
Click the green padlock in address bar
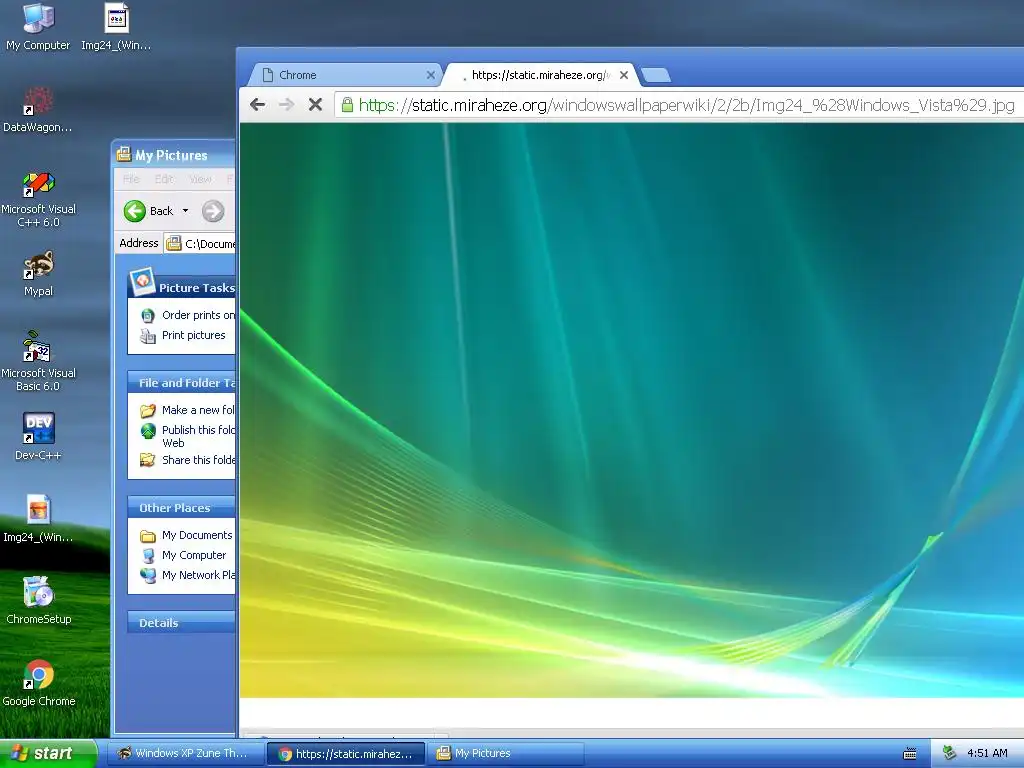(x=347, y=104)
